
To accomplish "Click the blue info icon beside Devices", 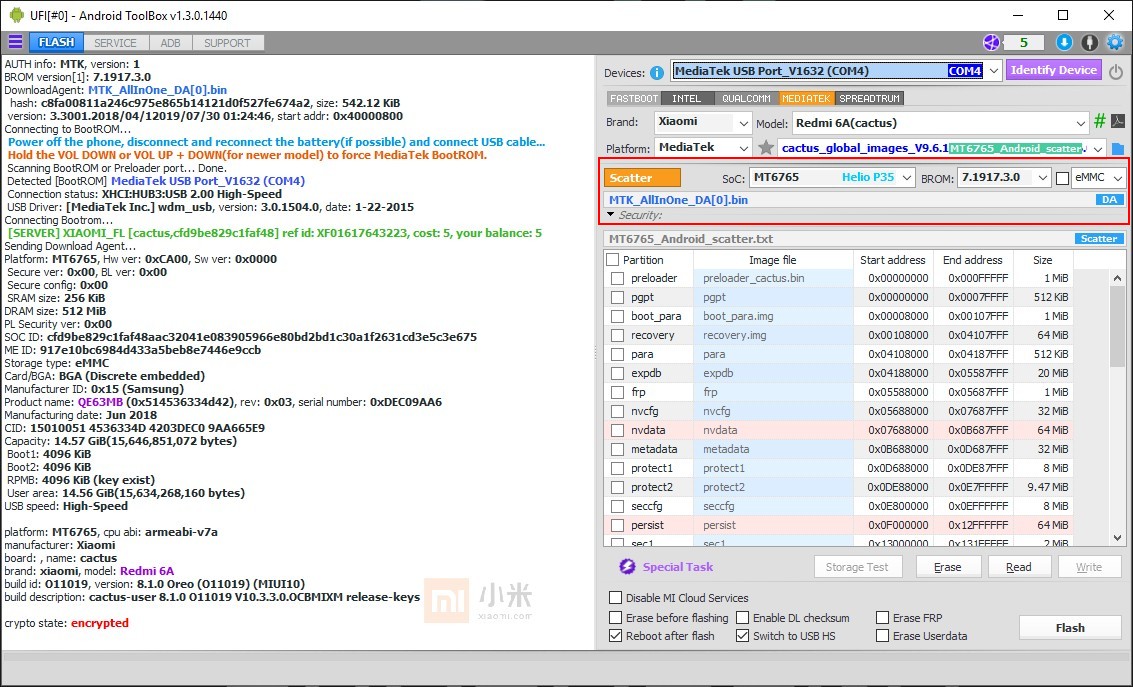I will [657, 73].
